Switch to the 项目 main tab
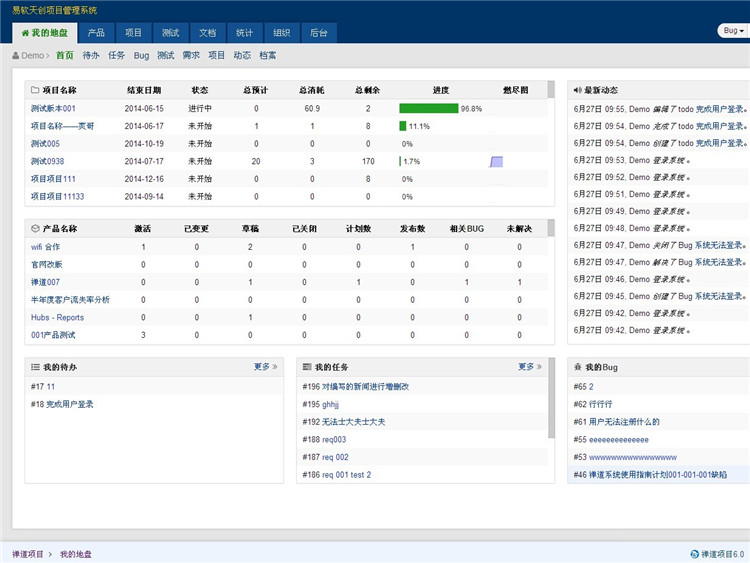This screenshot has height=563, width=750. pos(133,33)
